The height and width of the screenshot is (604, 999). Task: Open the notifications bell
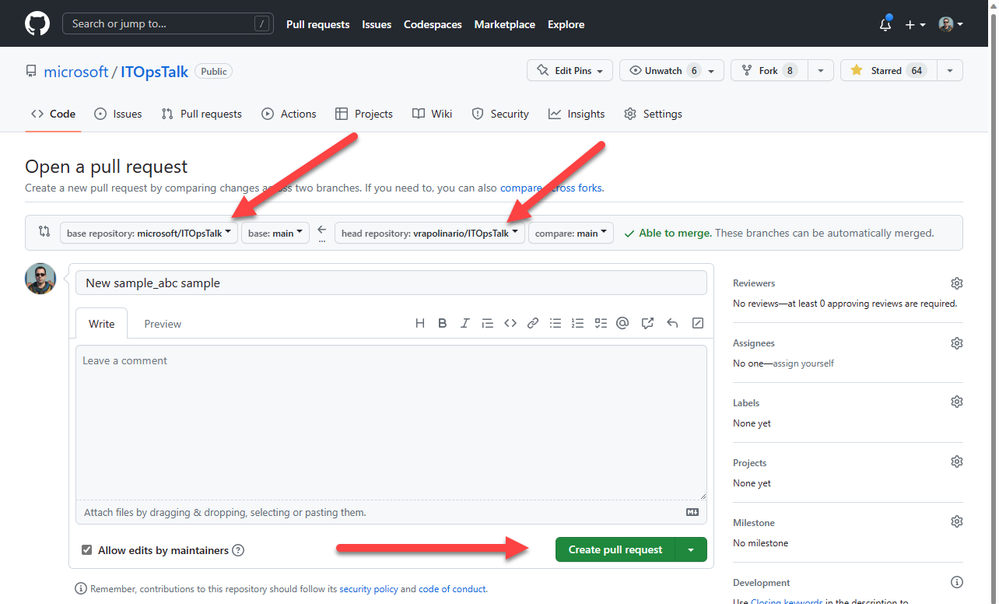tap(885, 24)
